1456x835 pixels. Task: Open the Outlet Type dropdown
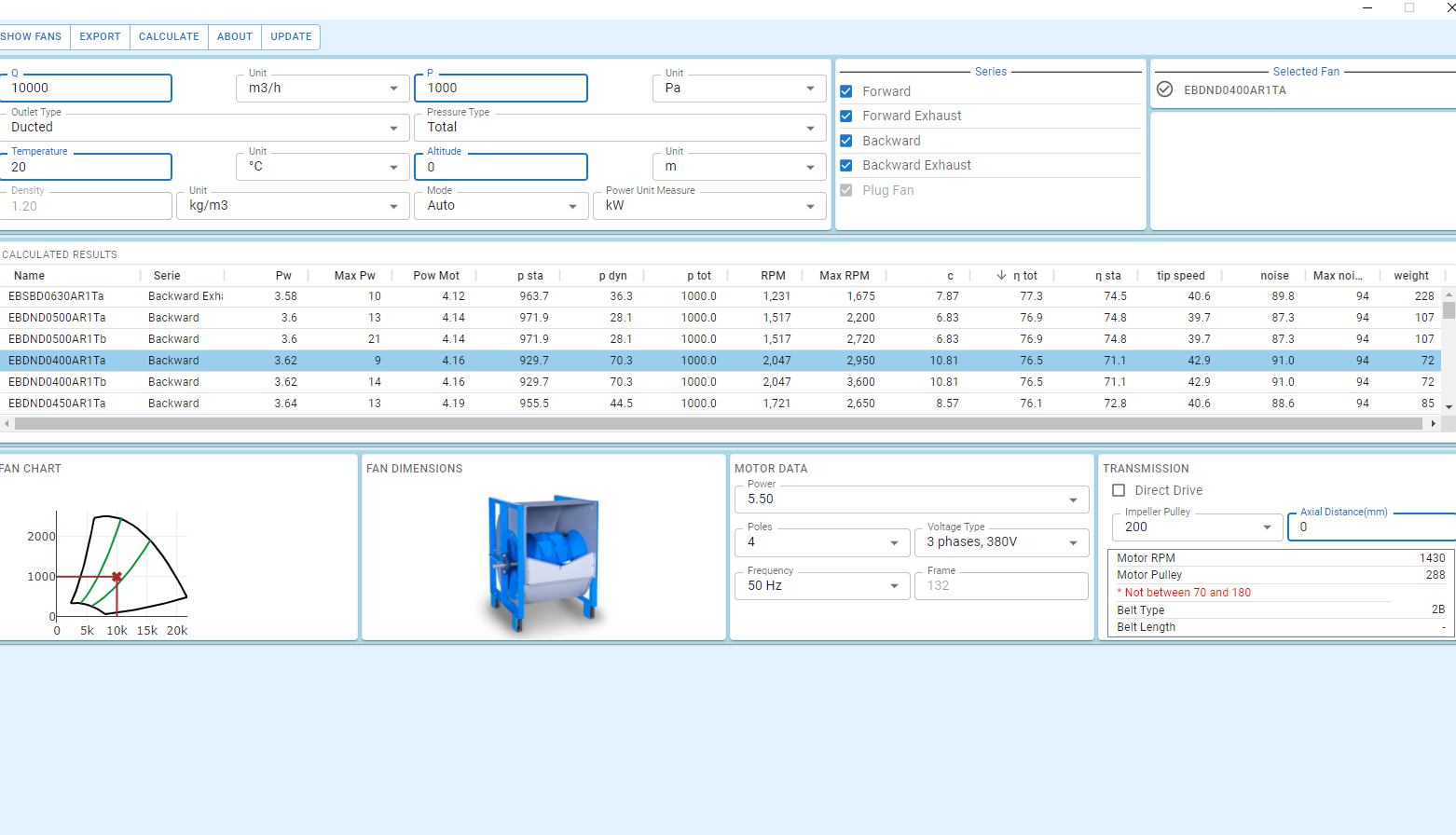[203, 128]
